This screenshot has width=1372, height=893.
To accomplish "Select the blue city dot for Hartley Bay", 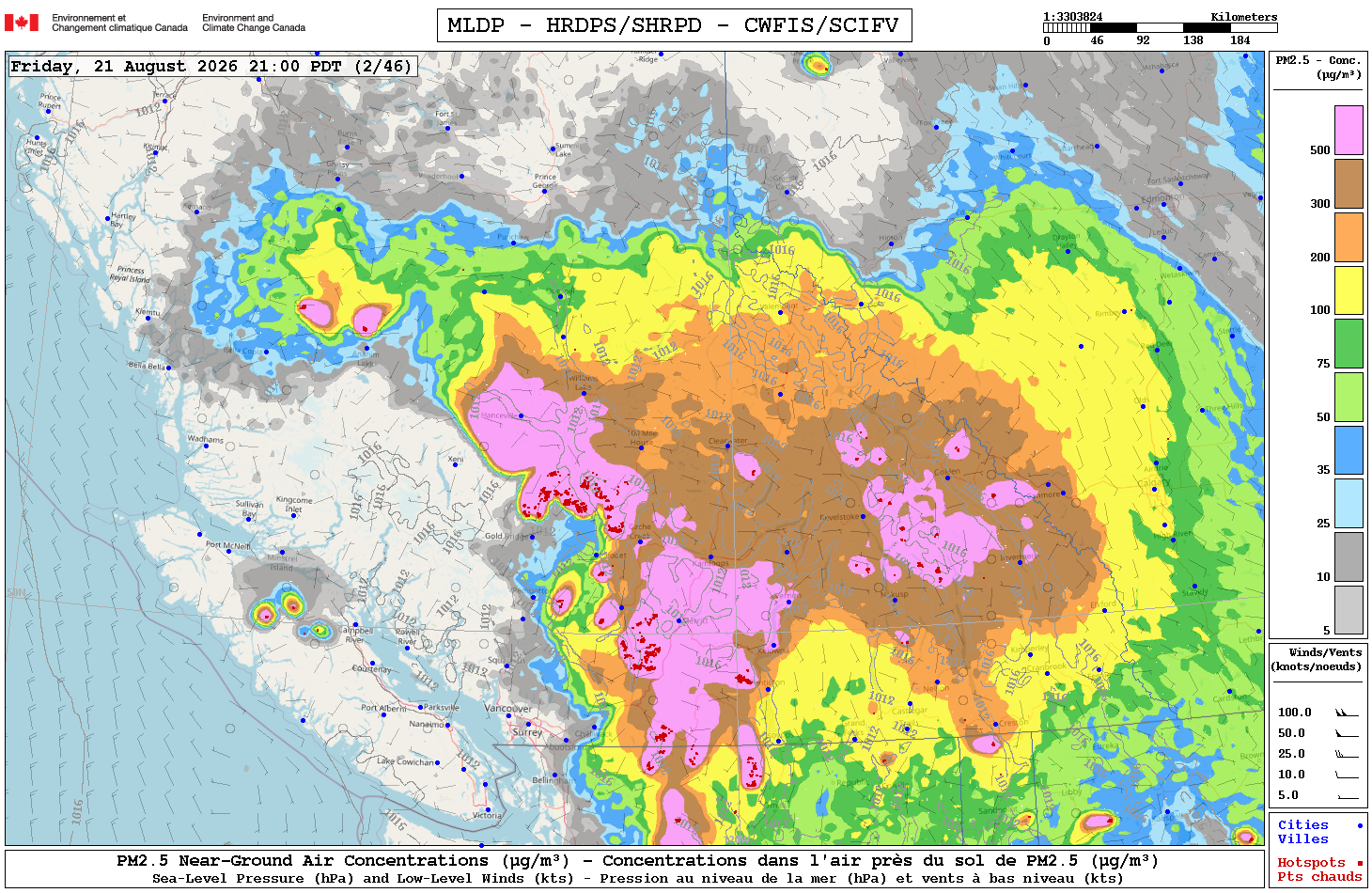I will 108,219.
